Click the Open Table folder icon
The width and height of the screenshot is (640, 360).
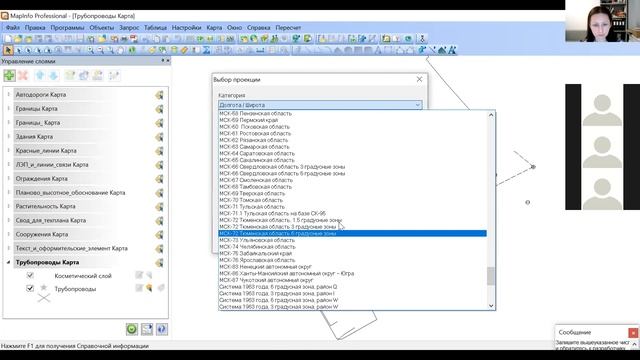(18, 39)
